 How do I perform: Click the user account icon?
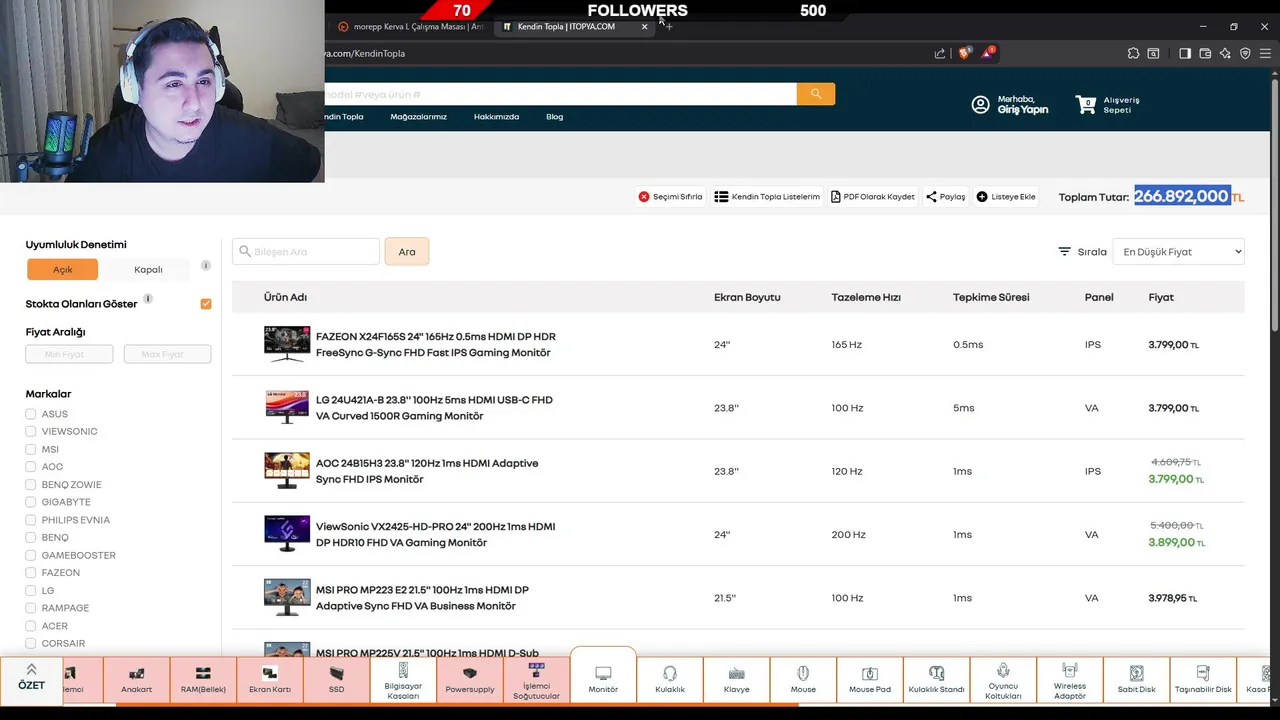point(980,104)
